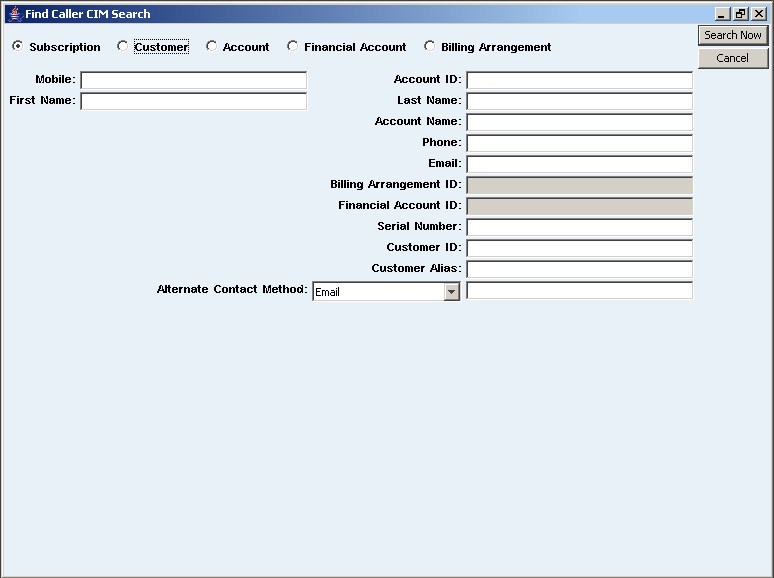Click the Serial Number field
The width and height of the screenshot is (774, 578).
(x=579, y=227)
